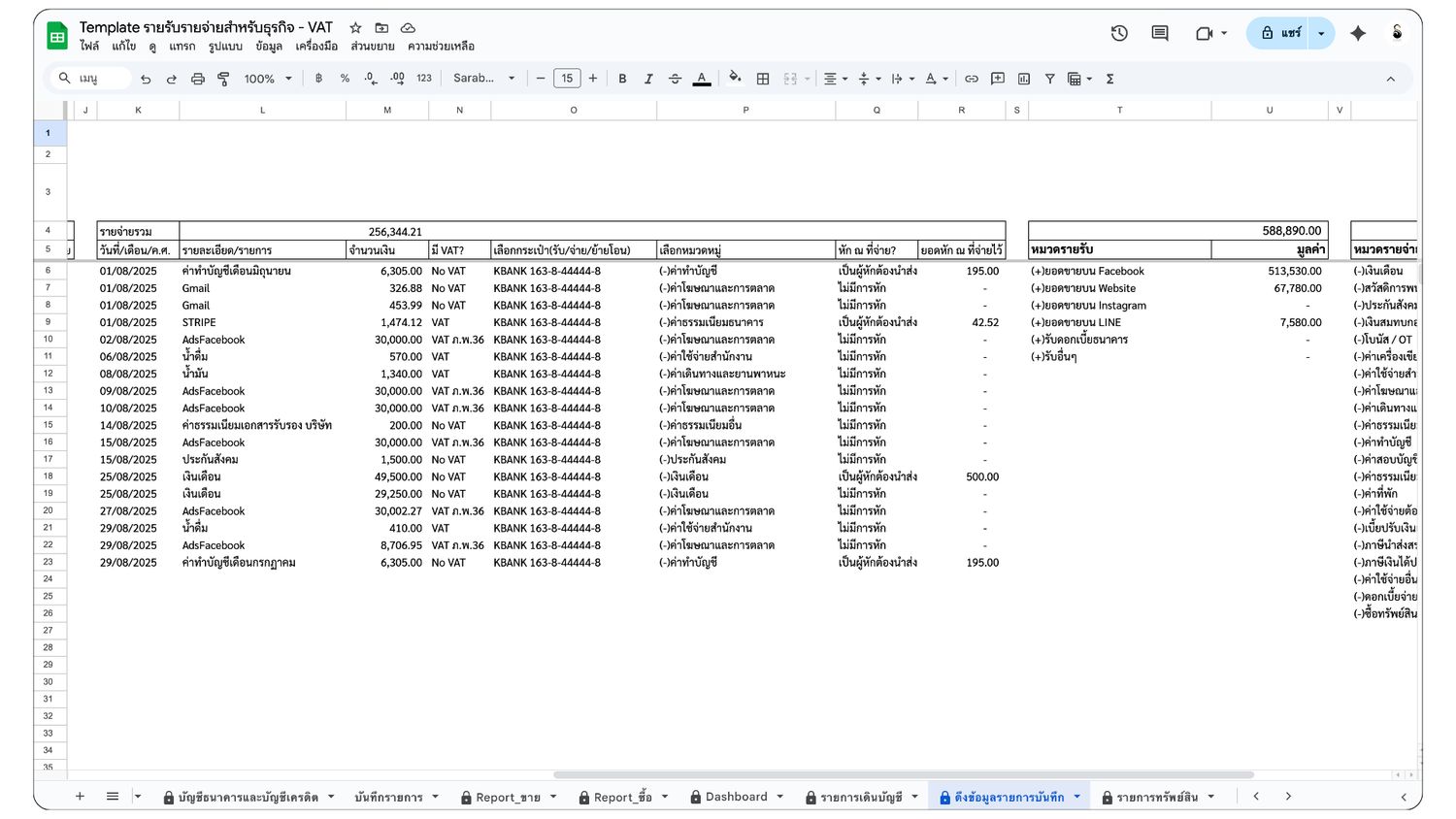Screen dimensions: 1456x819
Task: Add a new sheet with plus button
Action: [x=80, y=797]
